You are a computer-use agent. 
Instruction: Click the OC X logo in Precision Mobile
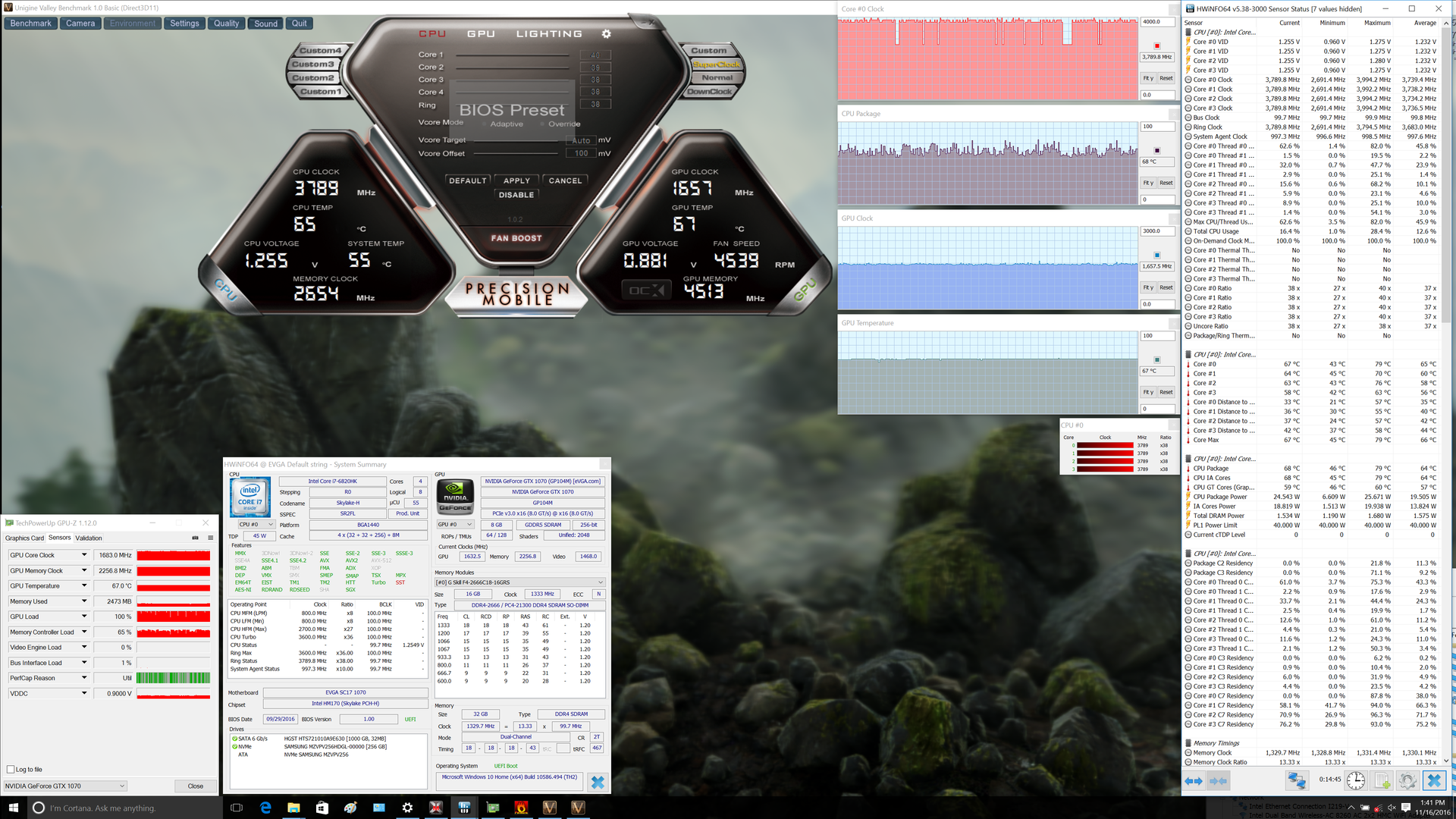(x=647, y=290)
